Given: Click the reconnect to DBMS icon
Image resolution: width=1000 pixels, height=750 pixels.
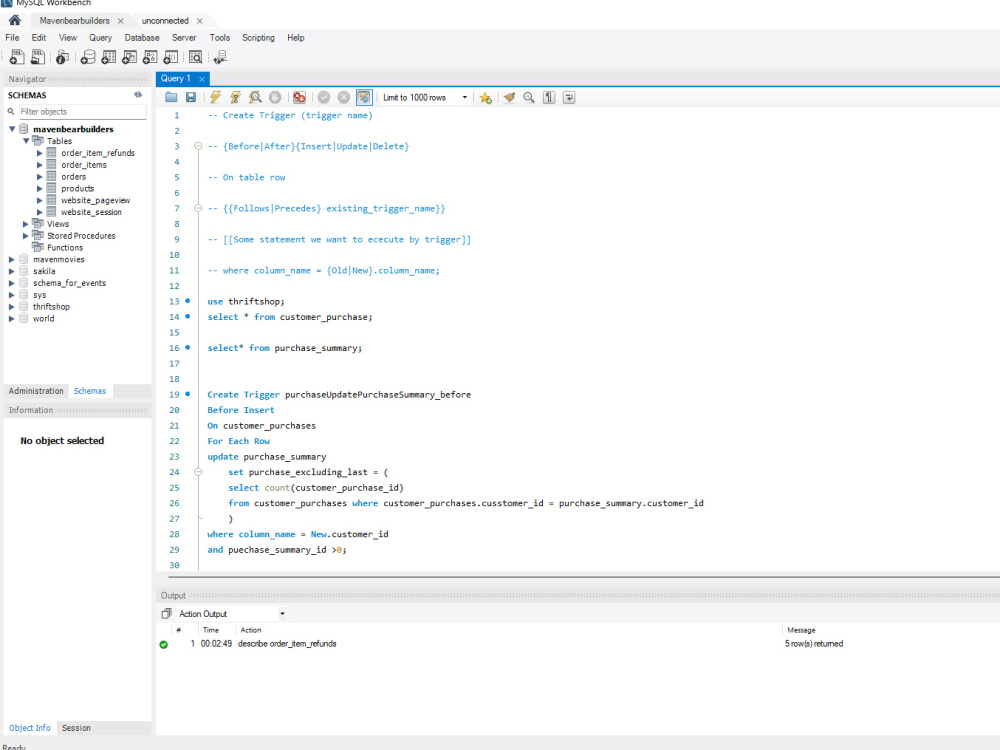Looking at the screenshot, I should click(x=220, y=57).
